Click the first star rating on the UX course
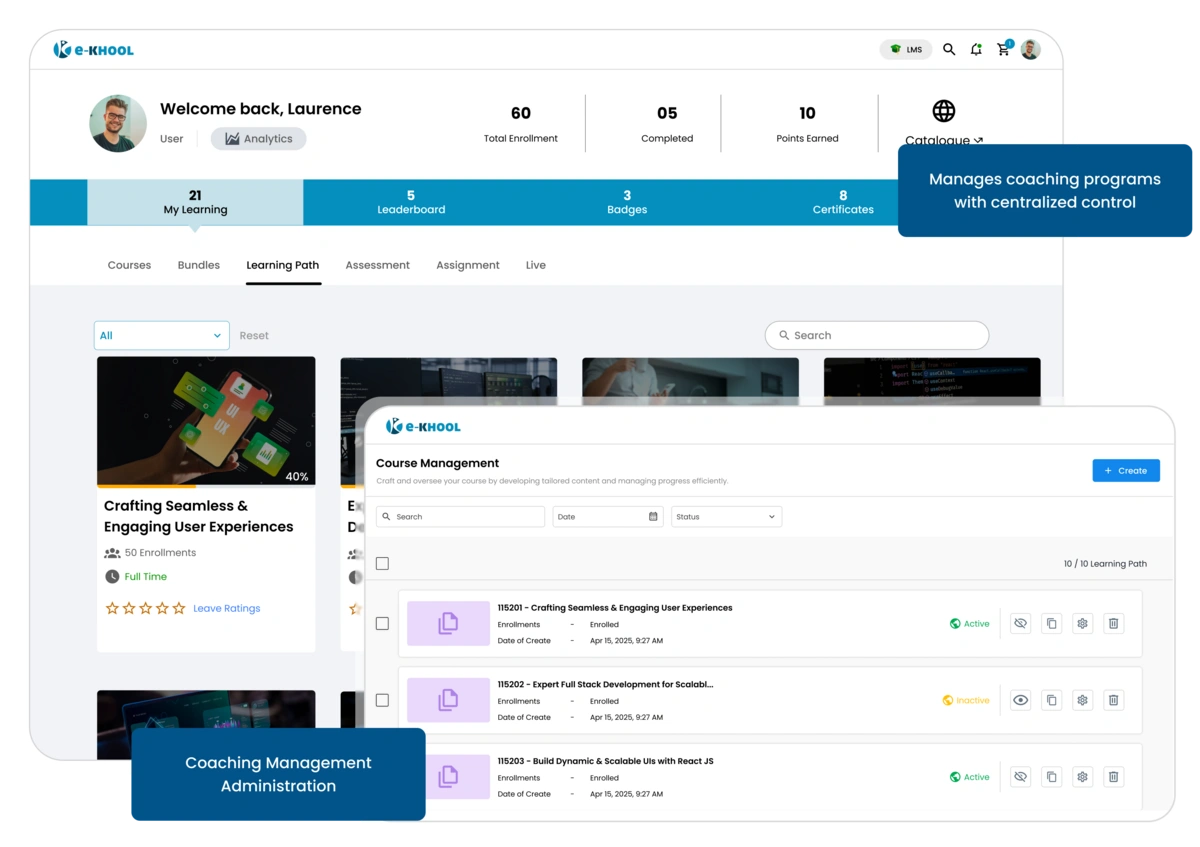1200x847 pixels. [112, 607]
